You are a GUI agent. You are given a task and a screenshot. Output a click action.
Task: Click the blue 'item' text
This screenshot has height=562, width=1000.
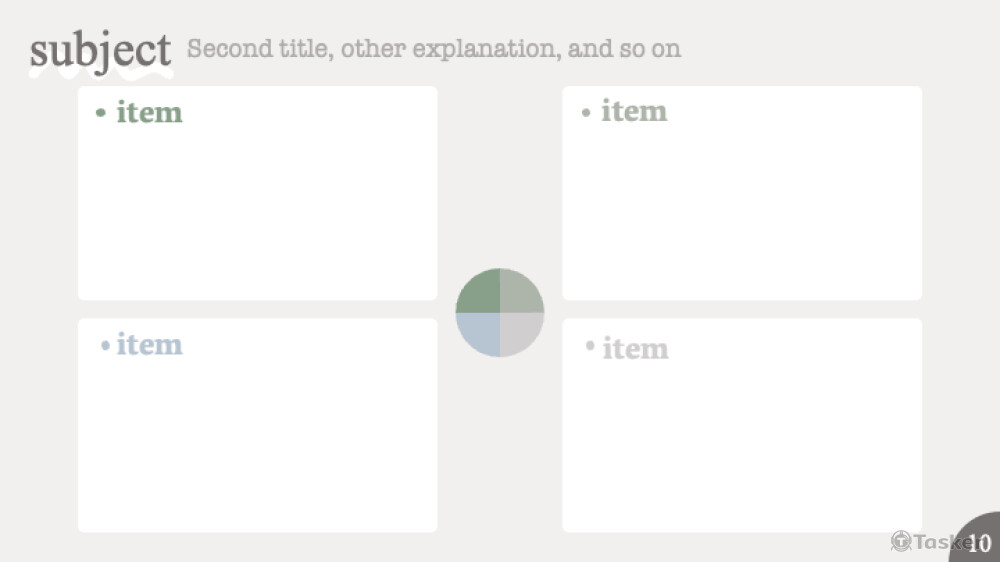149,345
